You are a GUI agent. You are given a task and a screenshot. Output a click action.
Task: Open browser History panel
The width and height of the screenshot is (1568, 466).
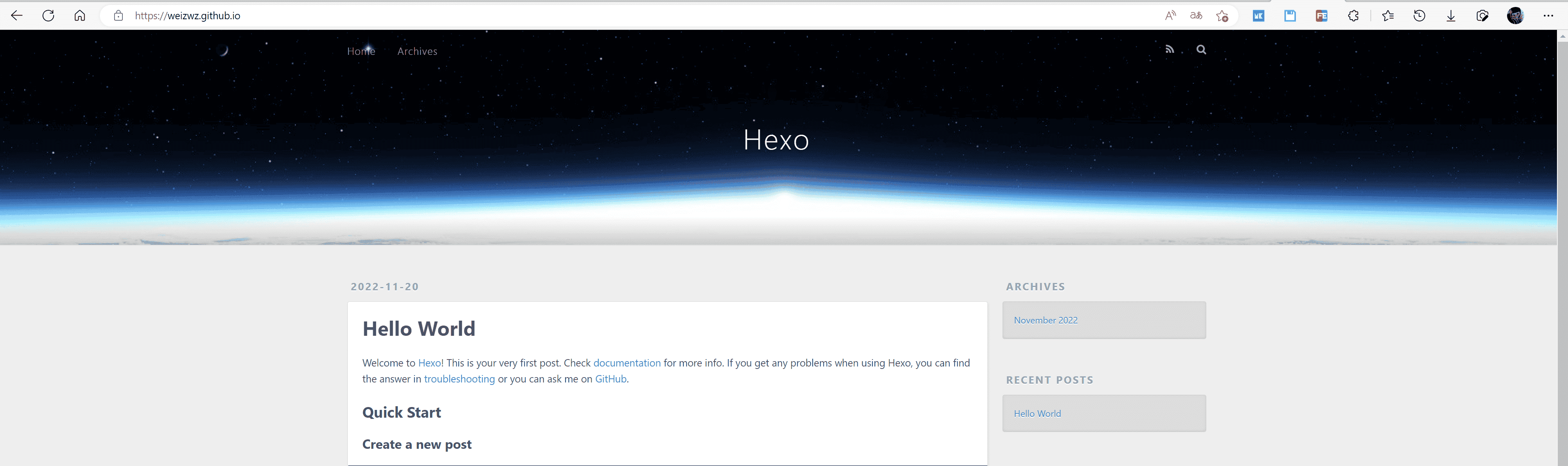[1419, 16]
